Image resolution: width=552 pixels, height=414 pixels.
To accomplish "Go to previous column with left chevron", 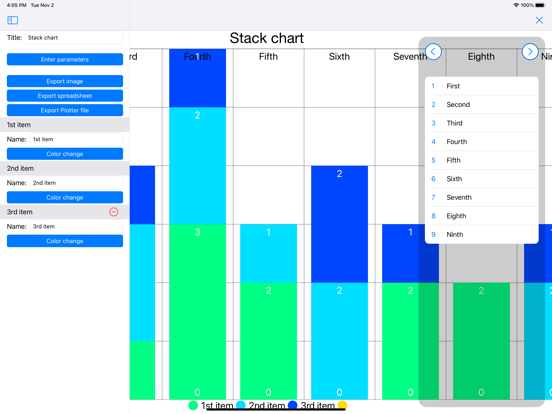I will [433, 52].
